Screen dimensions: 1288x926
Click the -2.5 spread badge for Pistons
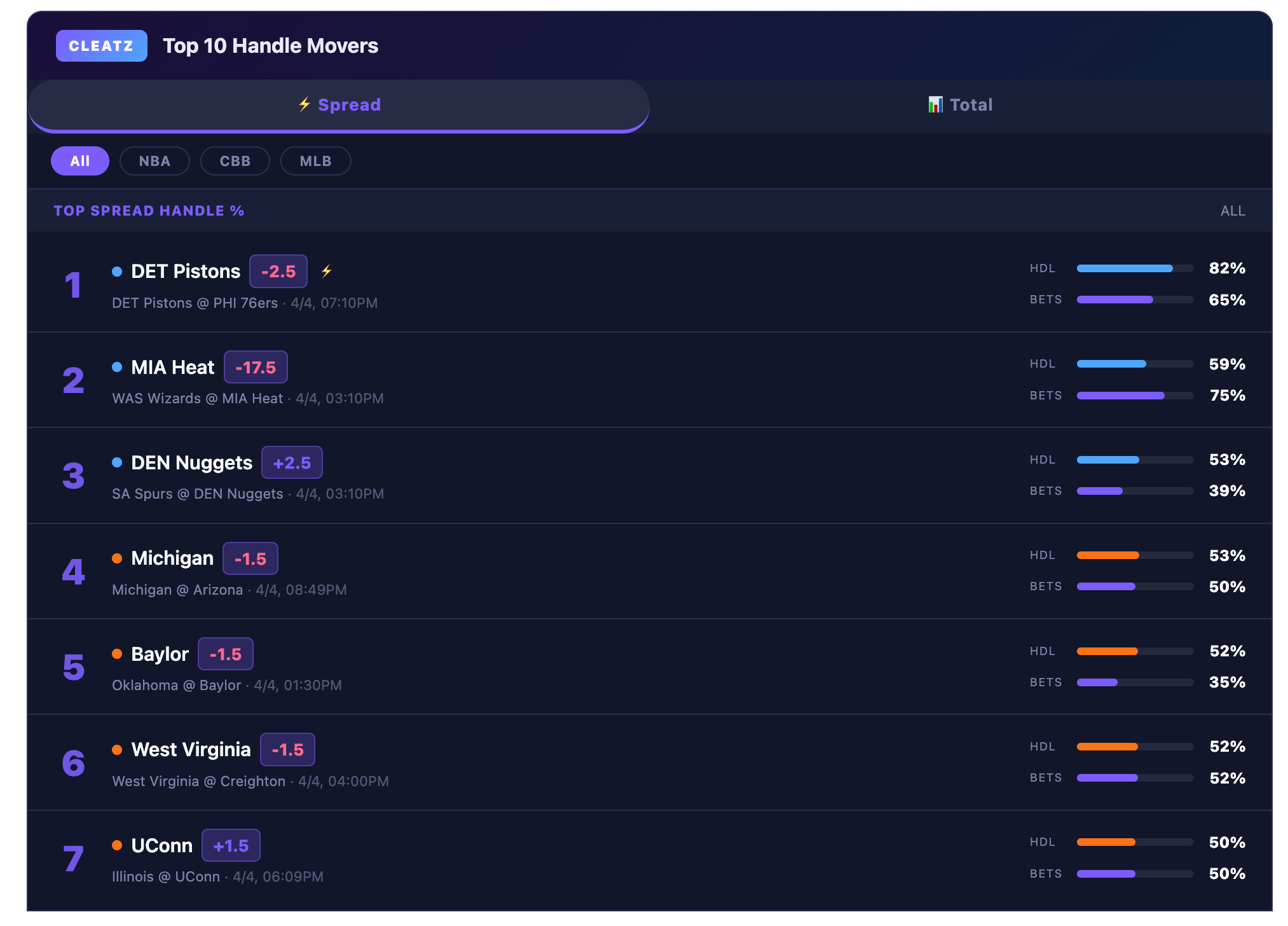click(x=278, y=272)
